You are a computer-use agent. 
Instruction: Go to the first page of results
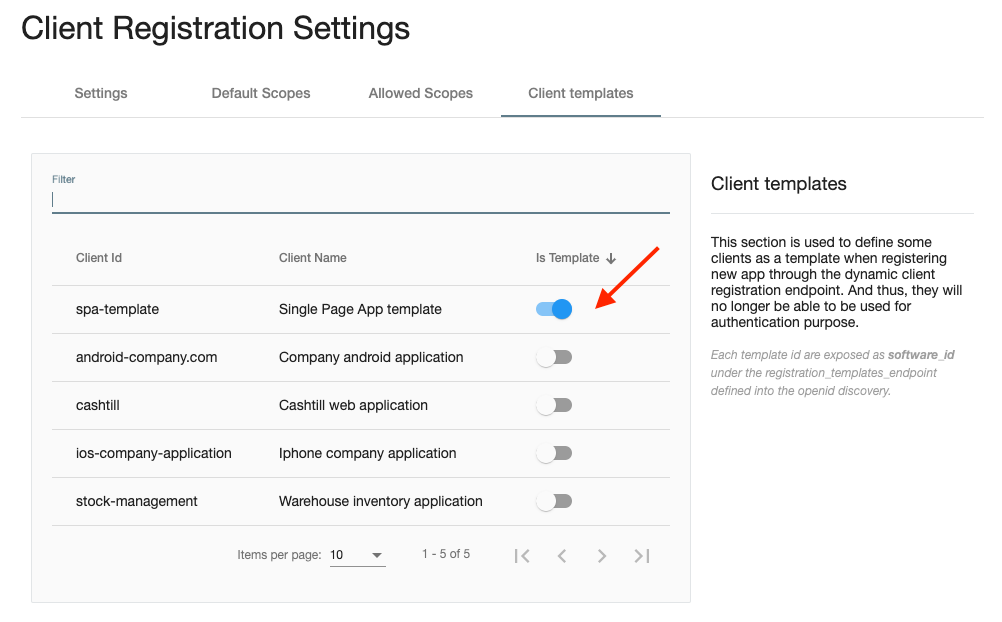pos(522,556)
